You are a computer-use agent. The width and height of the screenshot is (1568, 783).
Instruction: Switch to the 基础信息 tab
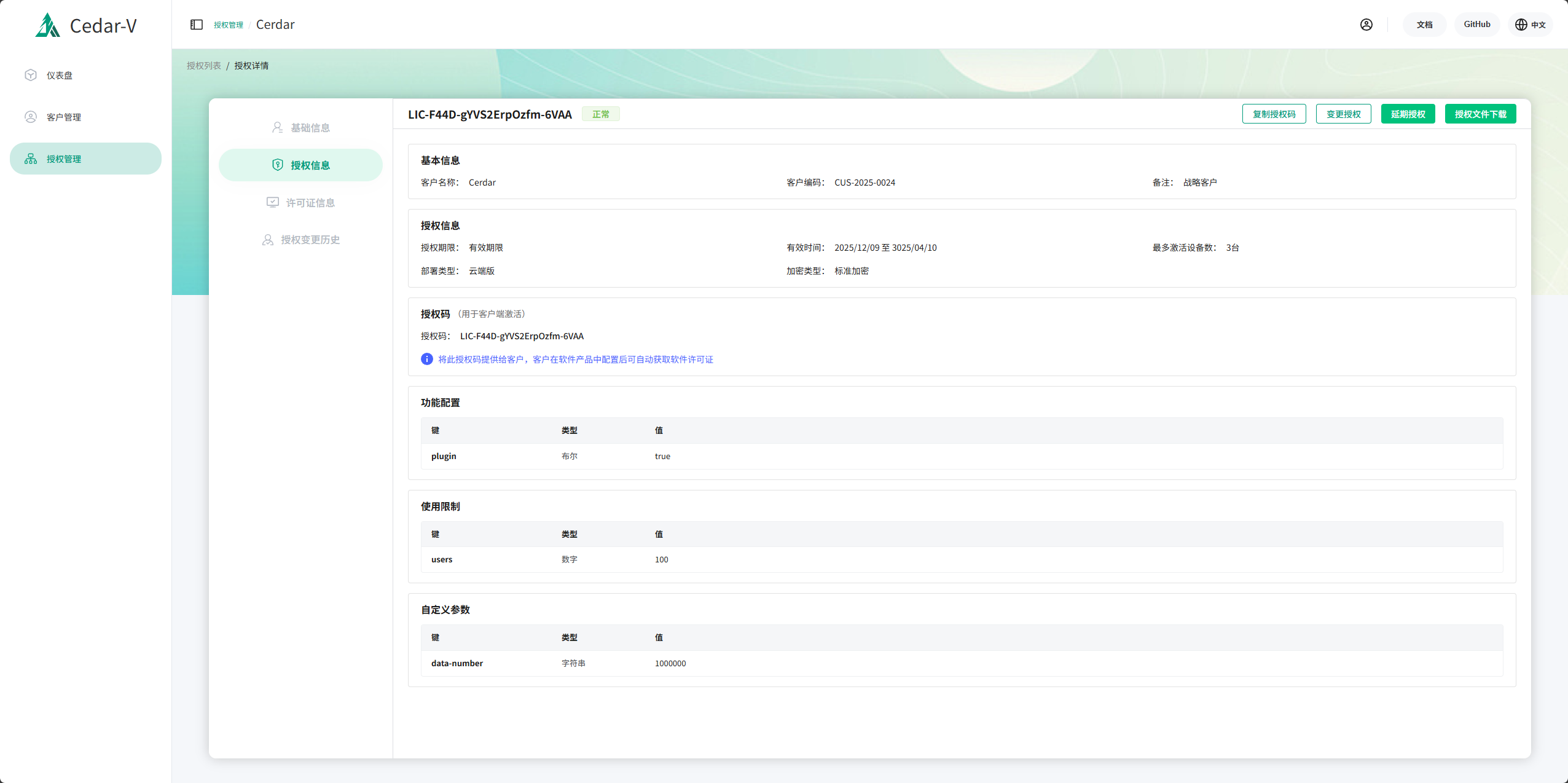pyautogui.click(x=301, y=128)
